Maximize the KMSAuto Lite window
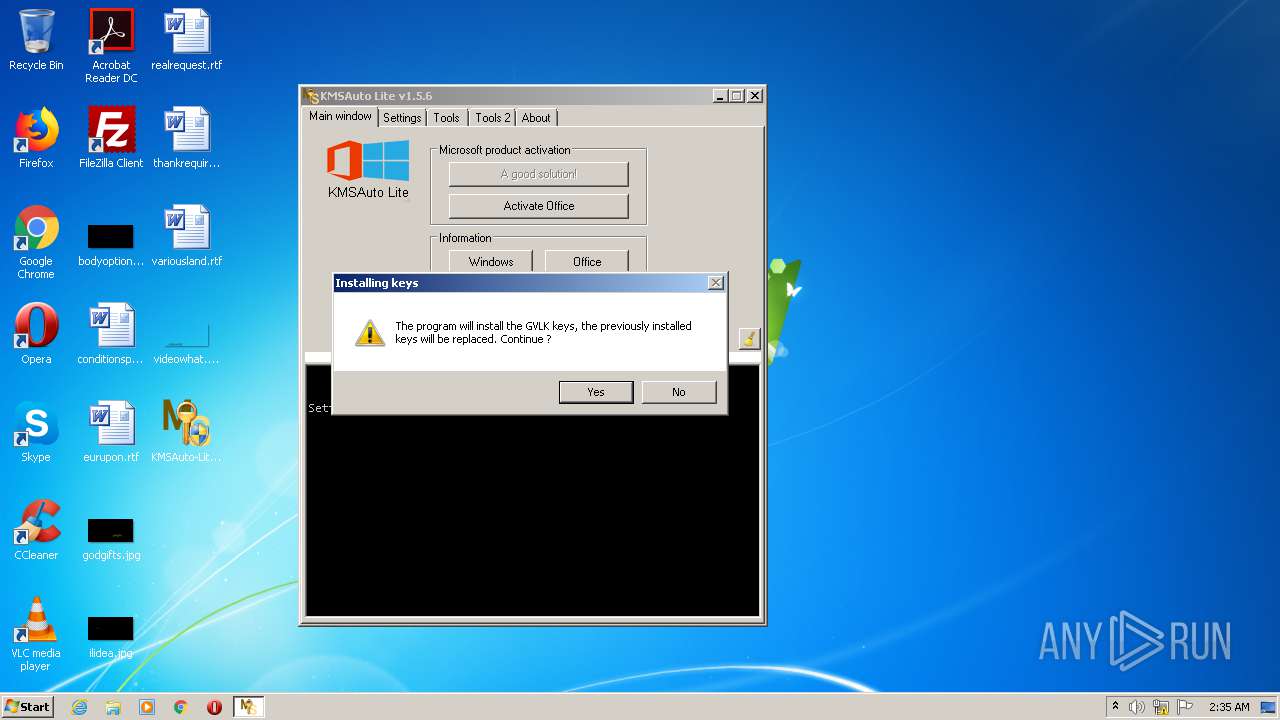 coord(737,96)
